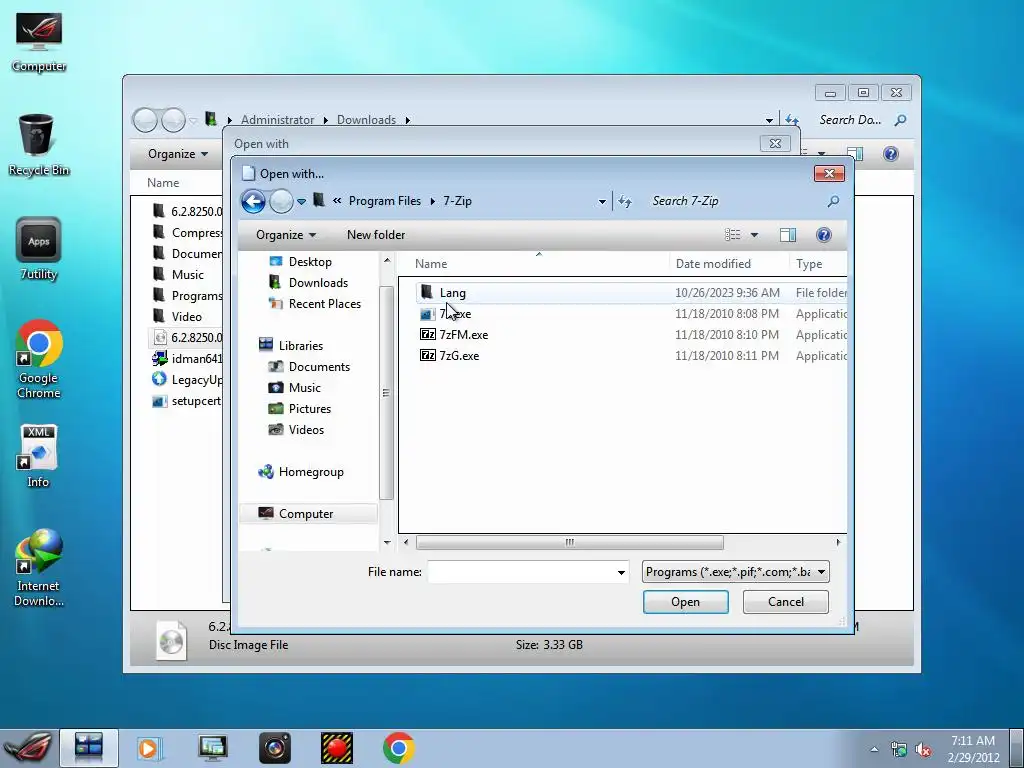Click the Open button
This screenshot has height=768, width=1024.
click(686, 602)
